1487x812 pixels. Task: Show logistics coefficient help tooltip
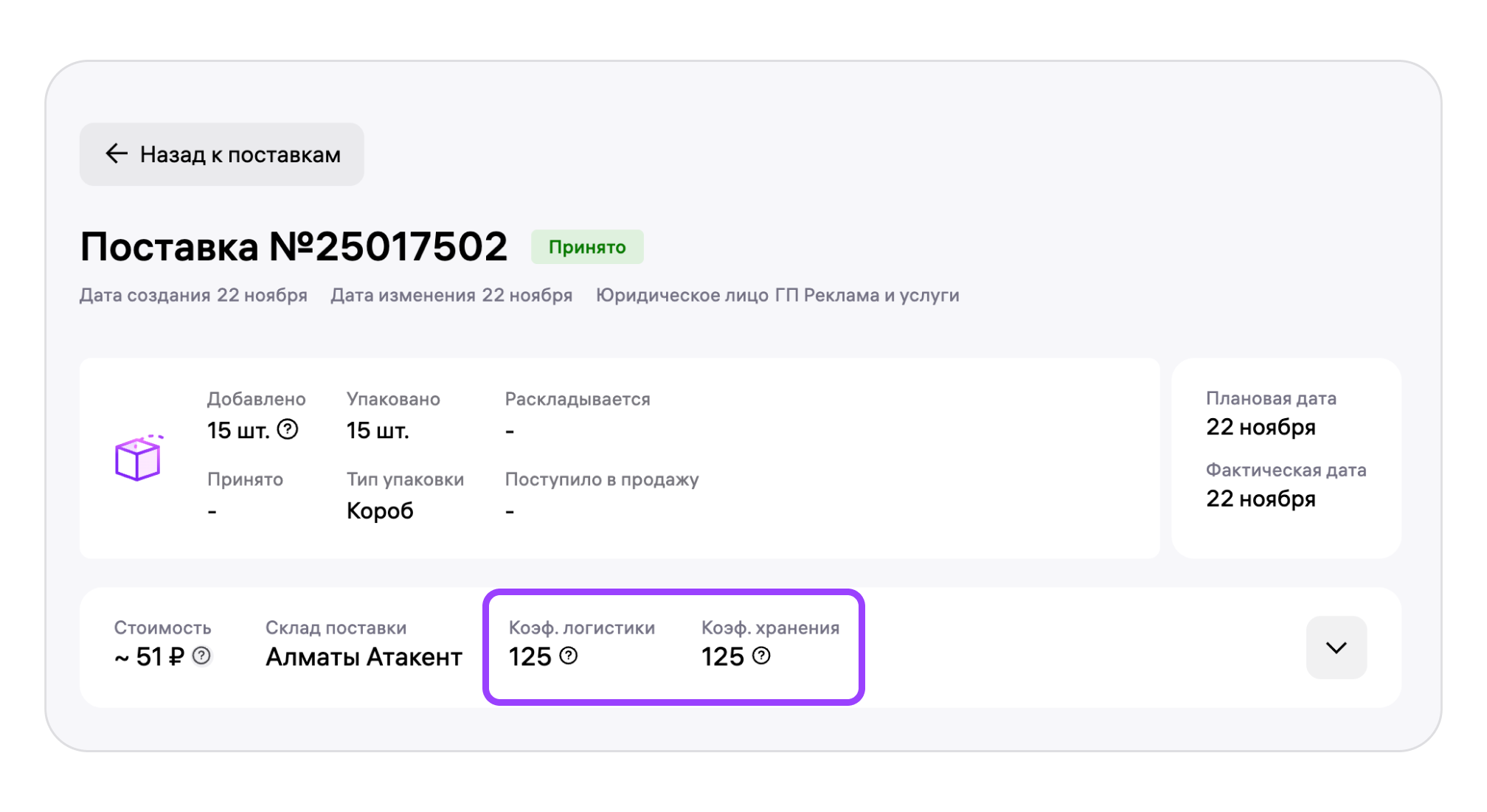click(569, 656)
